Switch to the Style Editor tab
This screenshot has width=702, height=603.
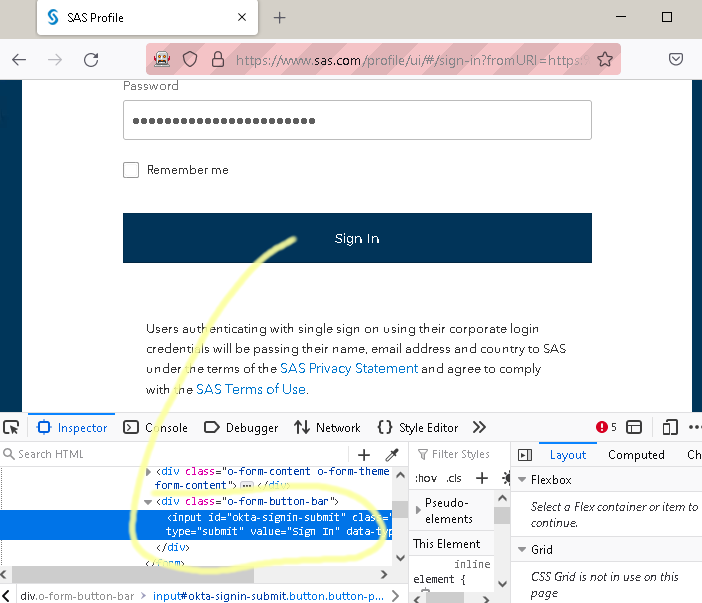coord(418,428)
